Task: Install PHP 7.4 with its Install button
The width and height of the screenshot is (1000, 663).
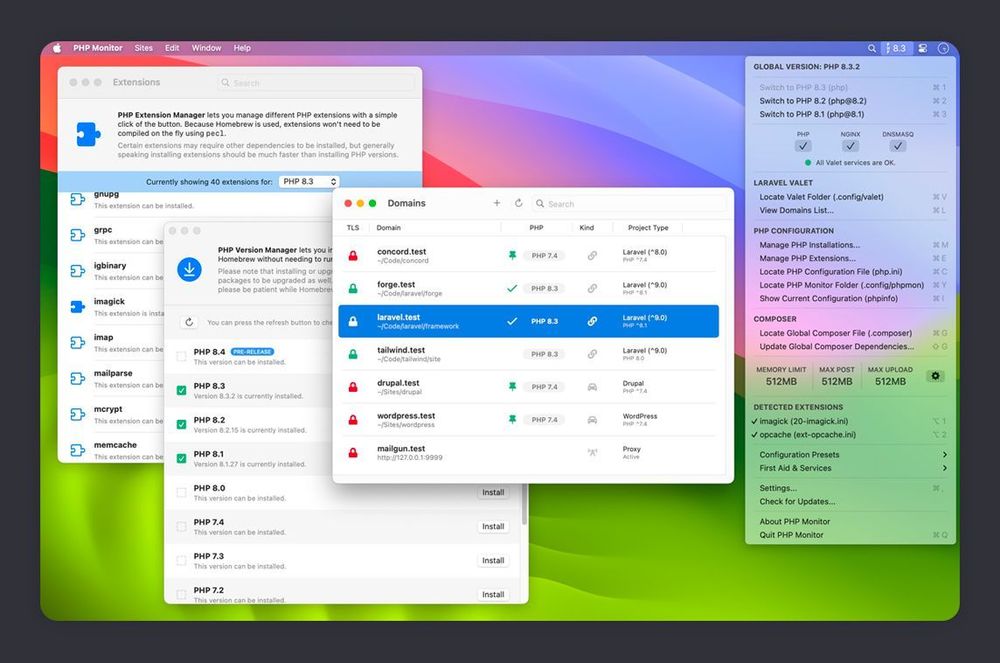Action: tap(493, 526)
